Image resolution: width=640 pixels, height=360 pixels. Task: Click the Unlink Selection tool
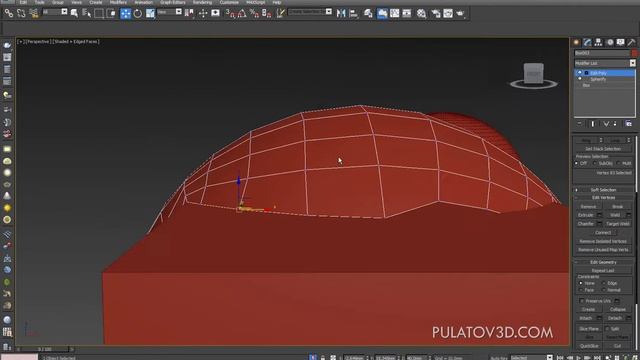click(x=21, y=13)
